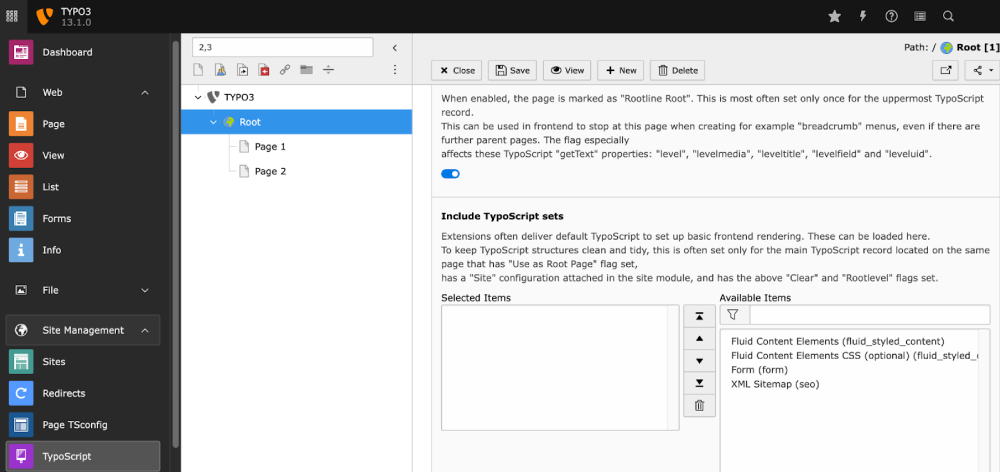Open page tree options three-dot menu

click(x=395, y=70)
